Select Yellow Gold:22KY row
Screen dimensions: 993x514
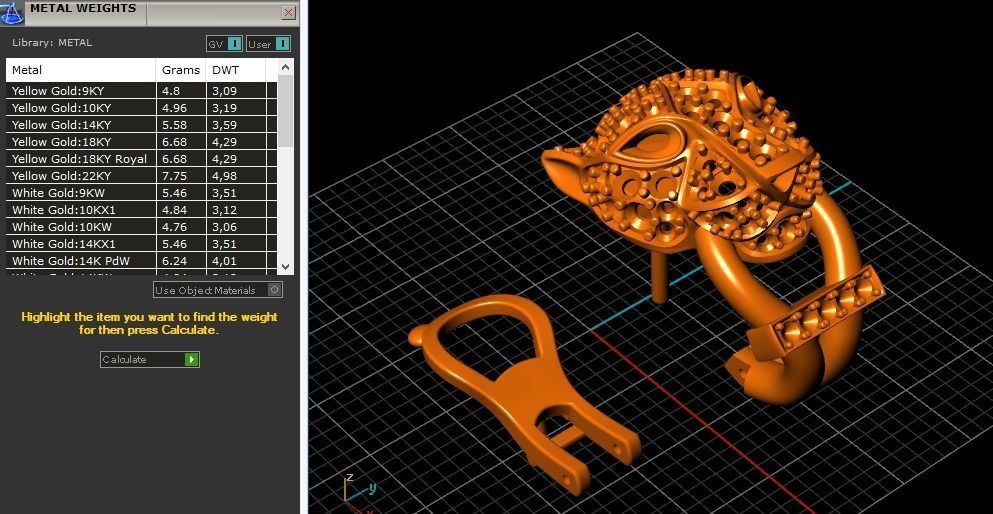(x=142, y=176)
